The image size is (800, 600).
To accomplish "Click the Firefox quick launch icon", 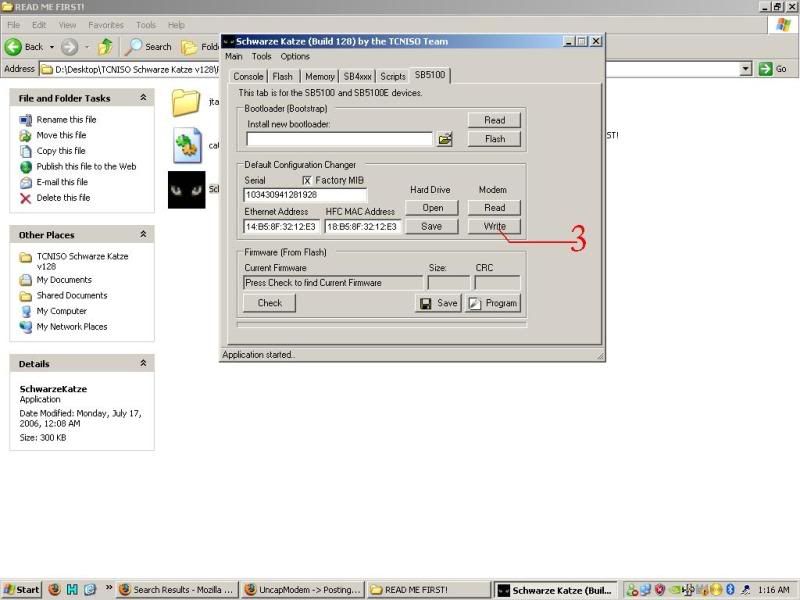I will click(x=54, y=590).
